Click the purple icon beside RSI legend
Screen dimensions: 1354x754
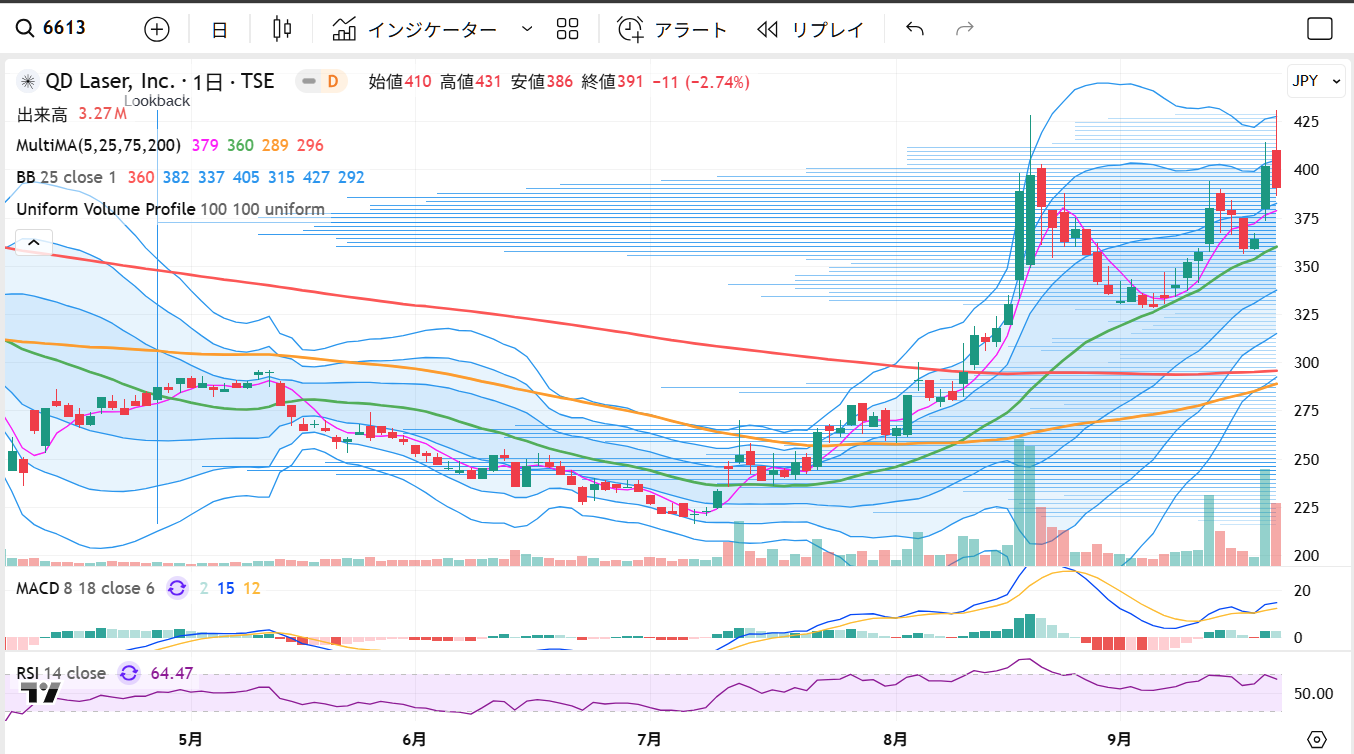coord(129,673)
